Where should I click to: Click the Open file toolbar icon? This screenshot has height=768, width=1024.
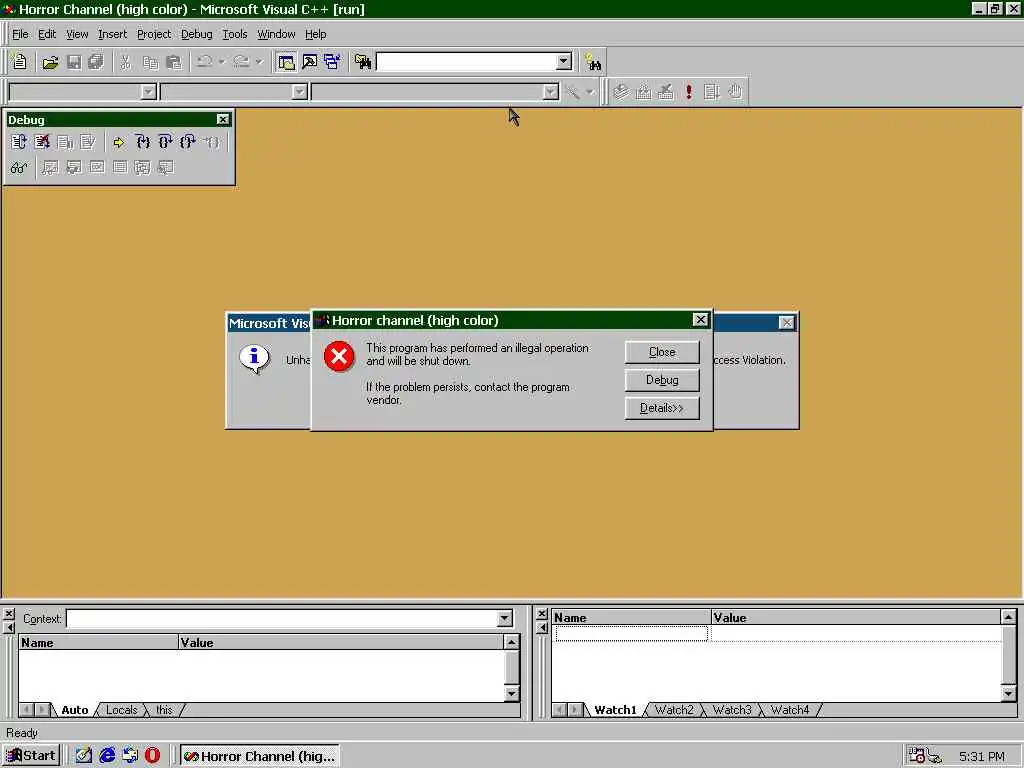50,62
